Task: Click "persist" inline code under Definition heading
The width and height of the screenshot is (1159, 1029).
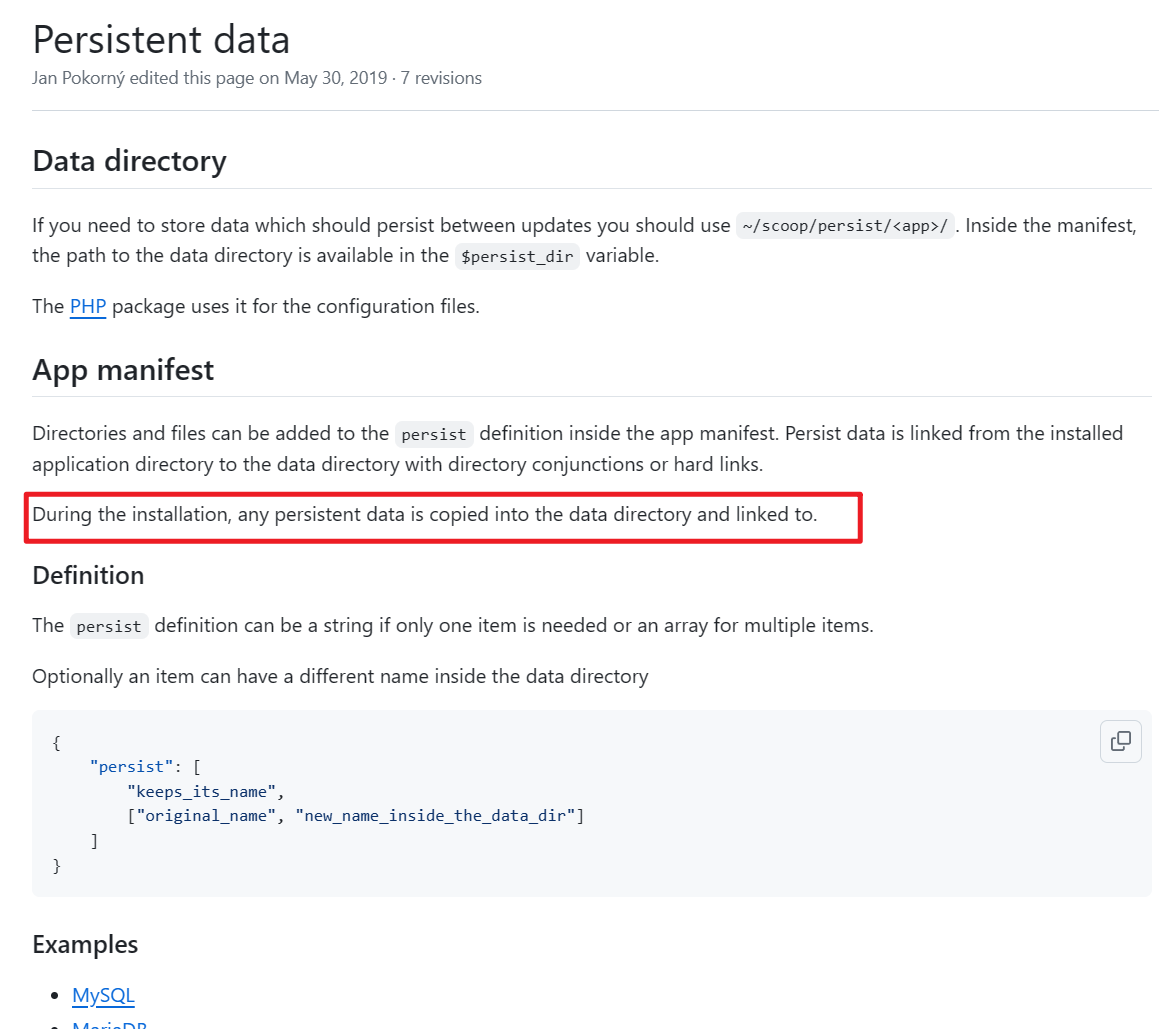Action: coord(109,627)
